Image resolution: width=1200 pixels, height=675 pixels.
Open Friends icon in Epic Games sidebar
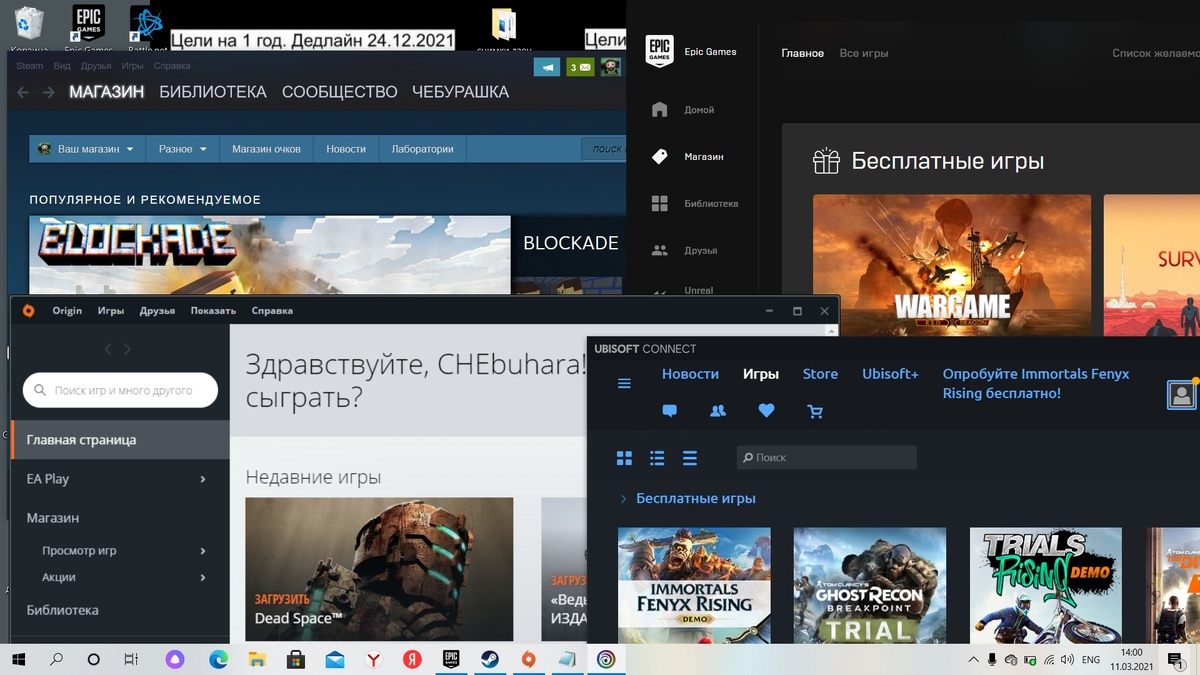click(x=659, y=250)
